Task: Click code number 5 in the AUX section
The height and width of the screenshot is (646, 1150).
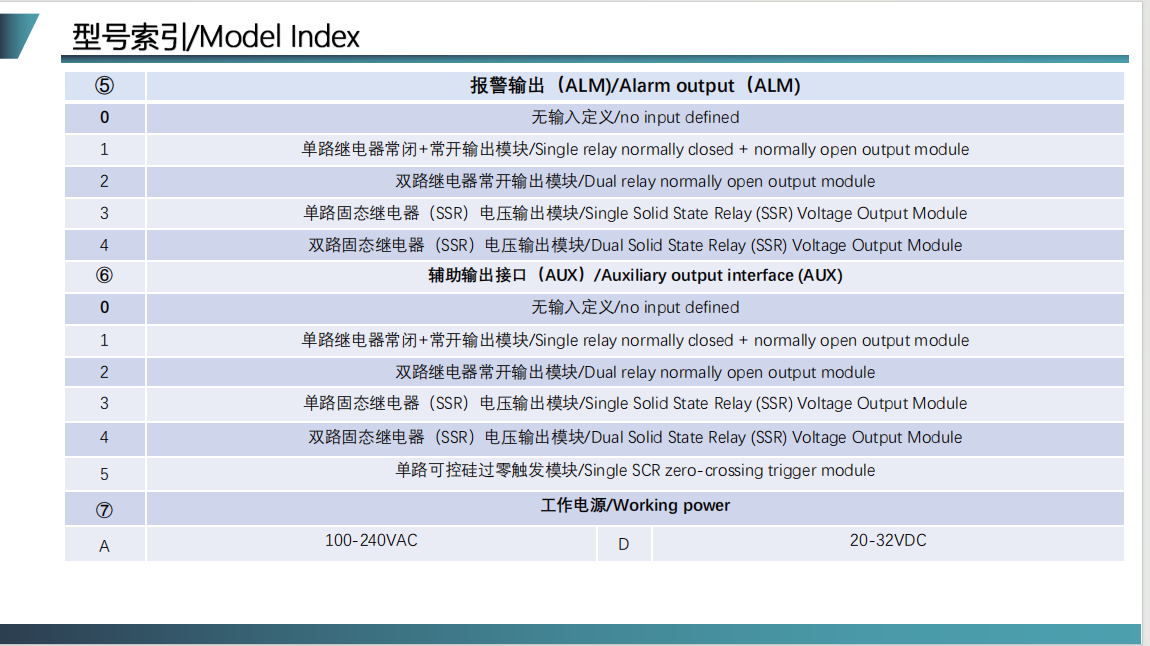Action: (104, 474)
